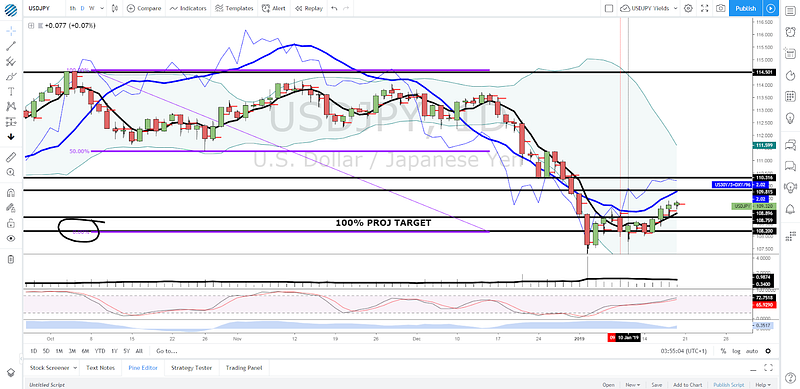Select the daily D interval

[83, 8]
